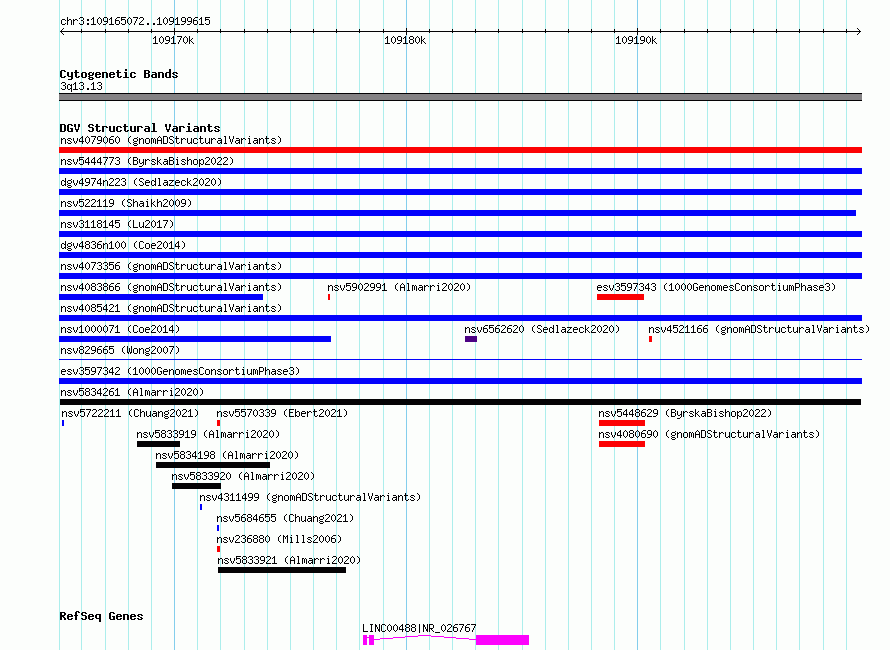Click nsv5902991 (Almarri2020) label

click(399, 287)
